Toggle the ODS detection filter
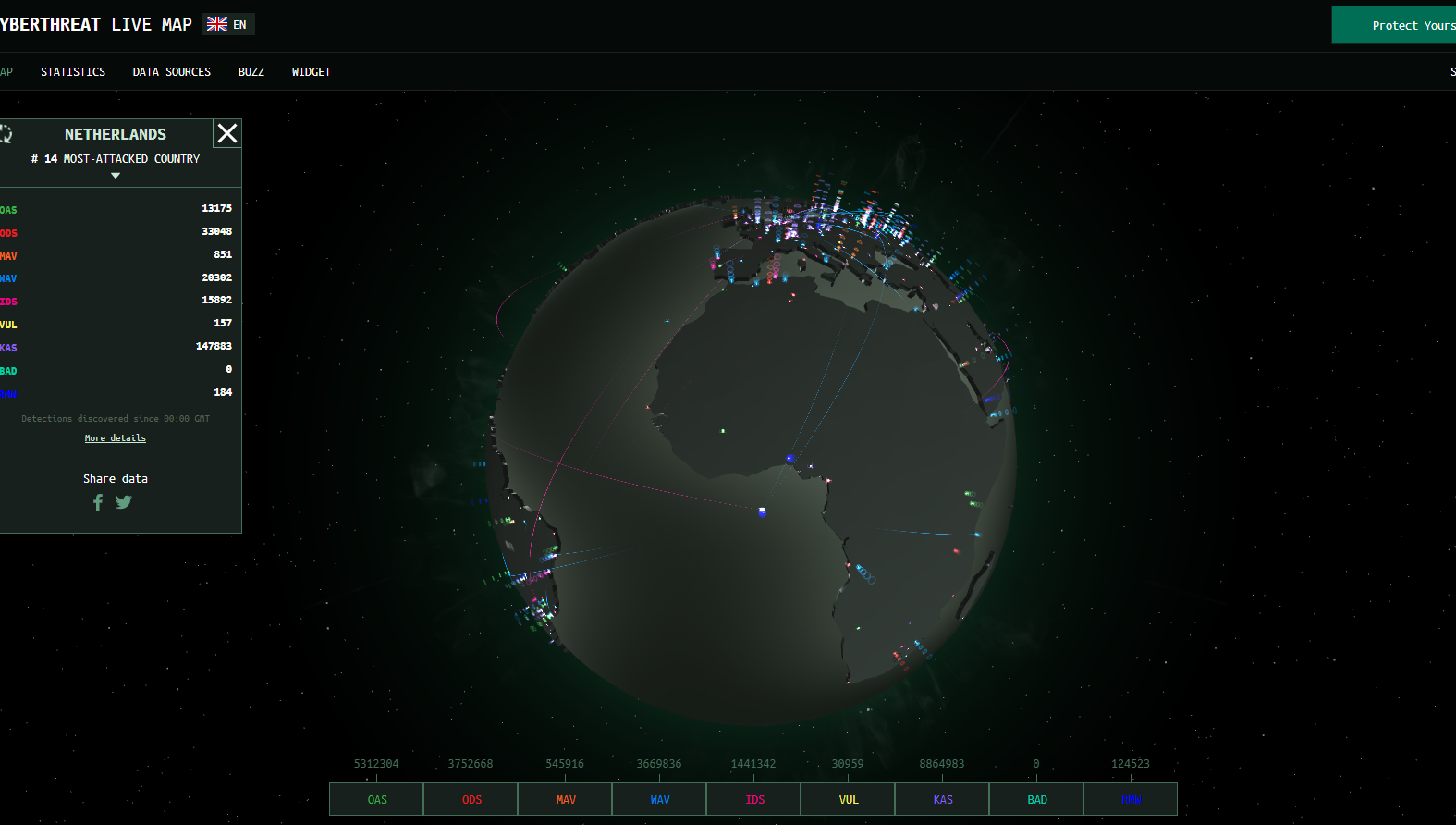Image resolution: width=1456 pixels, height=825 pixels. [x=471, y=799]
